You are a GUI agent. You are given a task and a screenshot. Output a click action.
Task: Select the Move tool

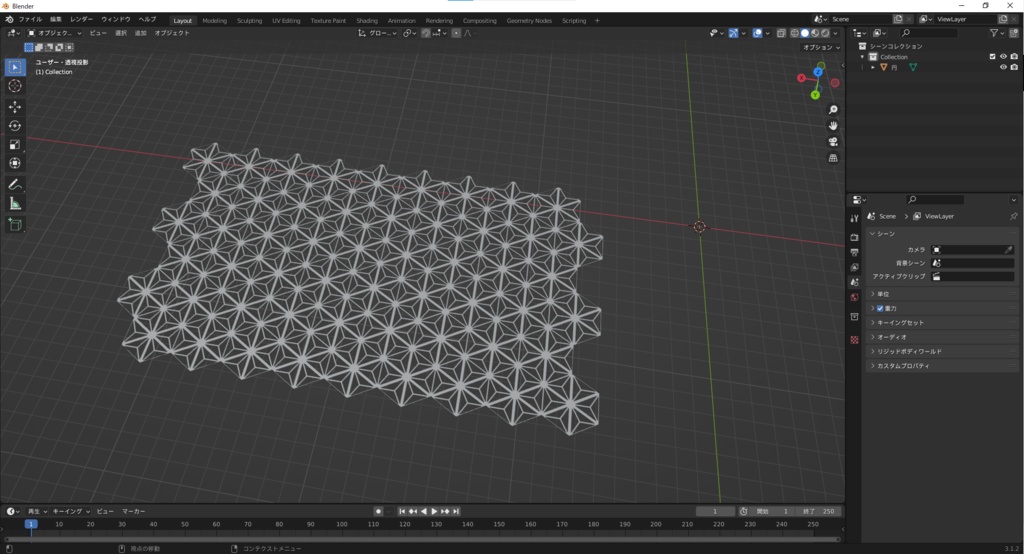pos(15,106)
